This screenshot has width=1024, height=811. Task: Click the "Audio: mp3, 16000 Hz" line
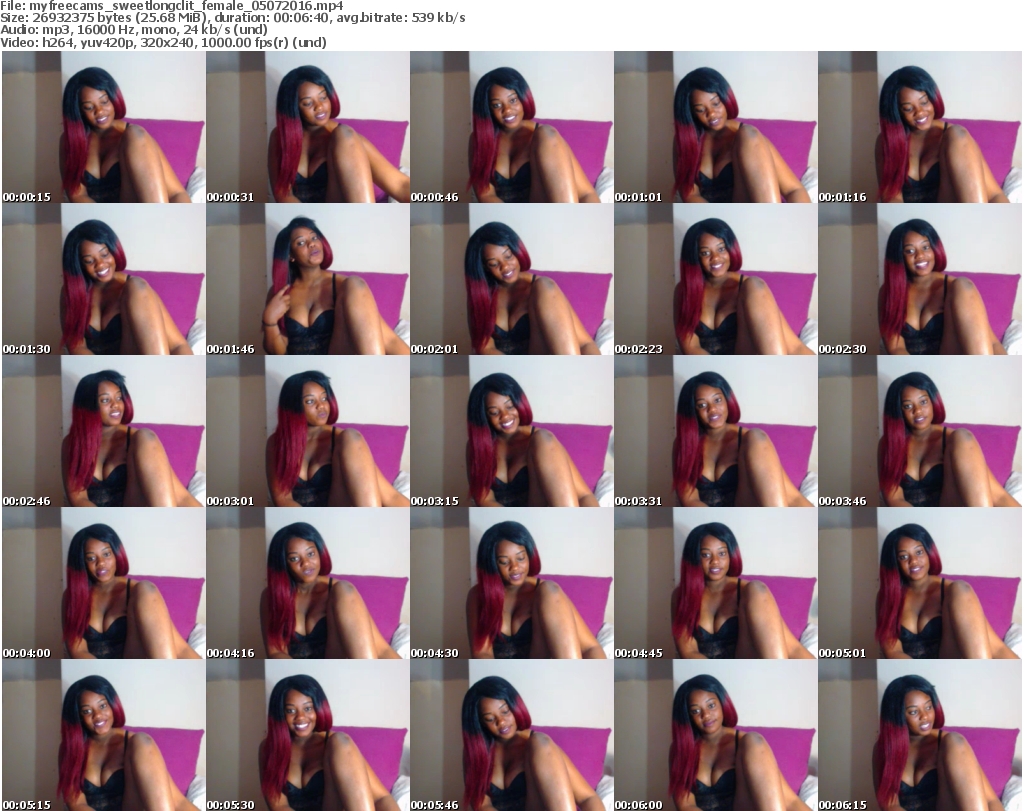coord(134,30)
